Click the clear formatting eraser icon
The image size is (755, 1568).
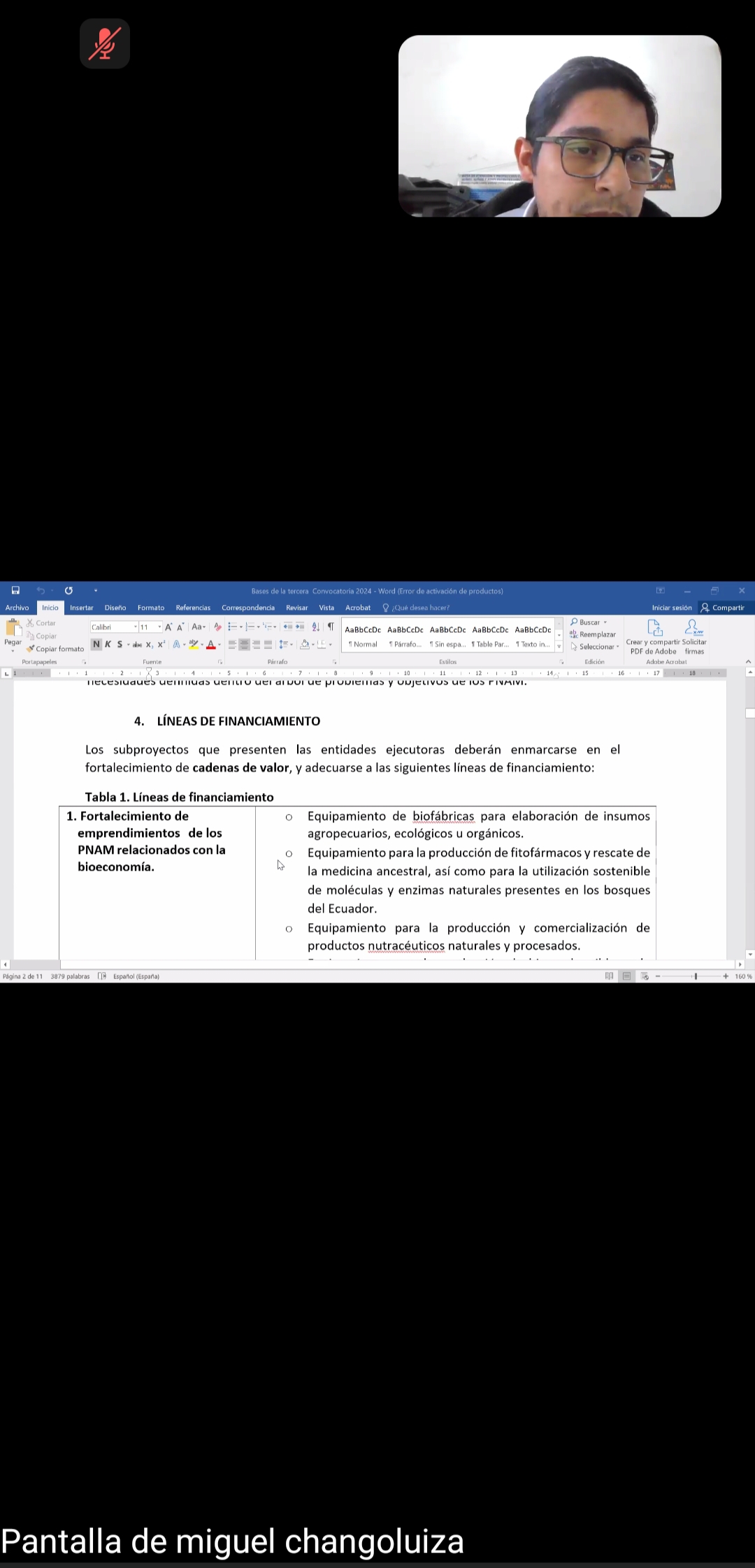218,627
